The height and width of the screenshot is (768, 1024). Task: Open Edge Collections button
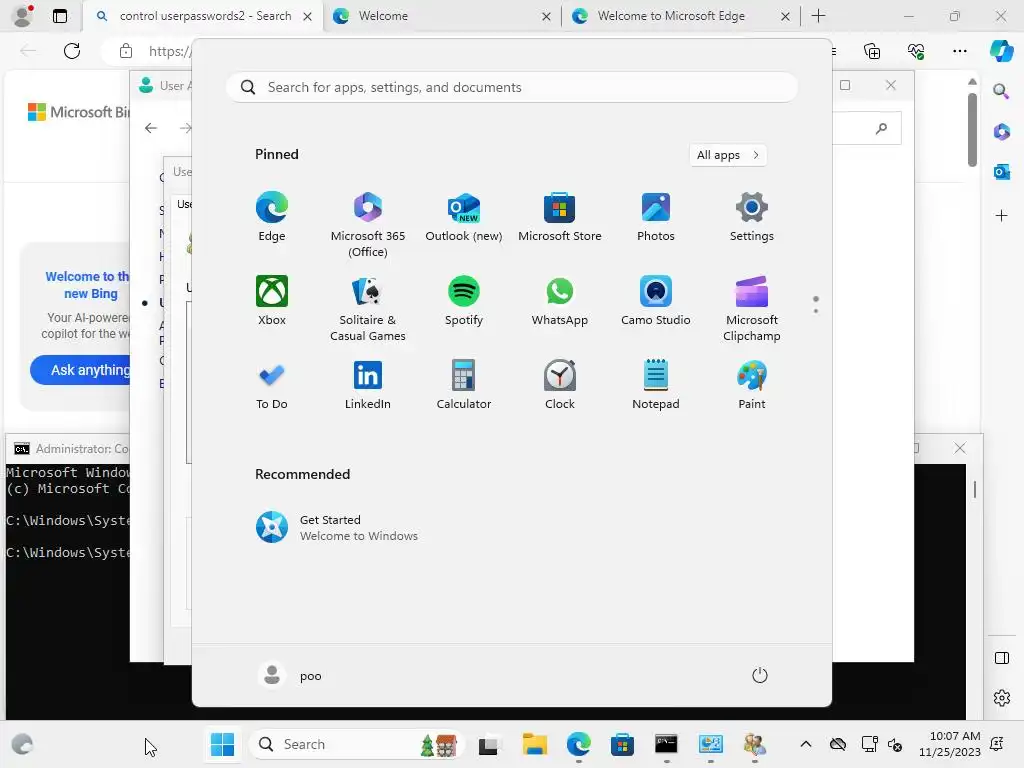(x=872, y=51)
